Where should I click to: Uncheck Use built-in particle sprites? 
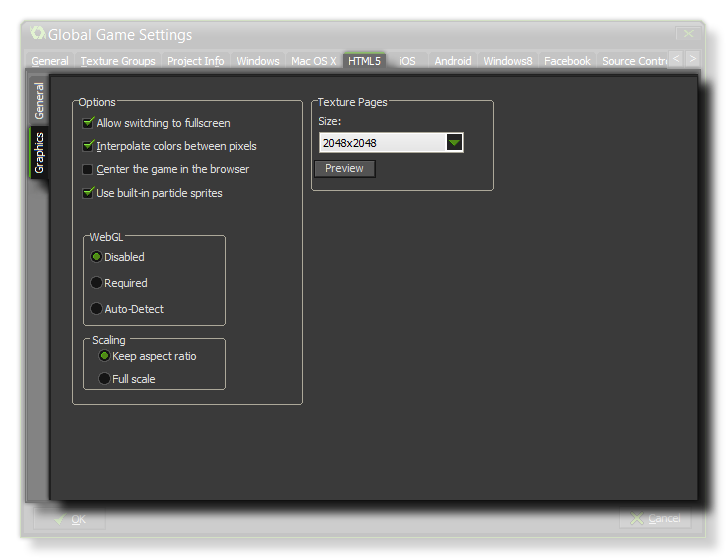(x=88, y=193)
